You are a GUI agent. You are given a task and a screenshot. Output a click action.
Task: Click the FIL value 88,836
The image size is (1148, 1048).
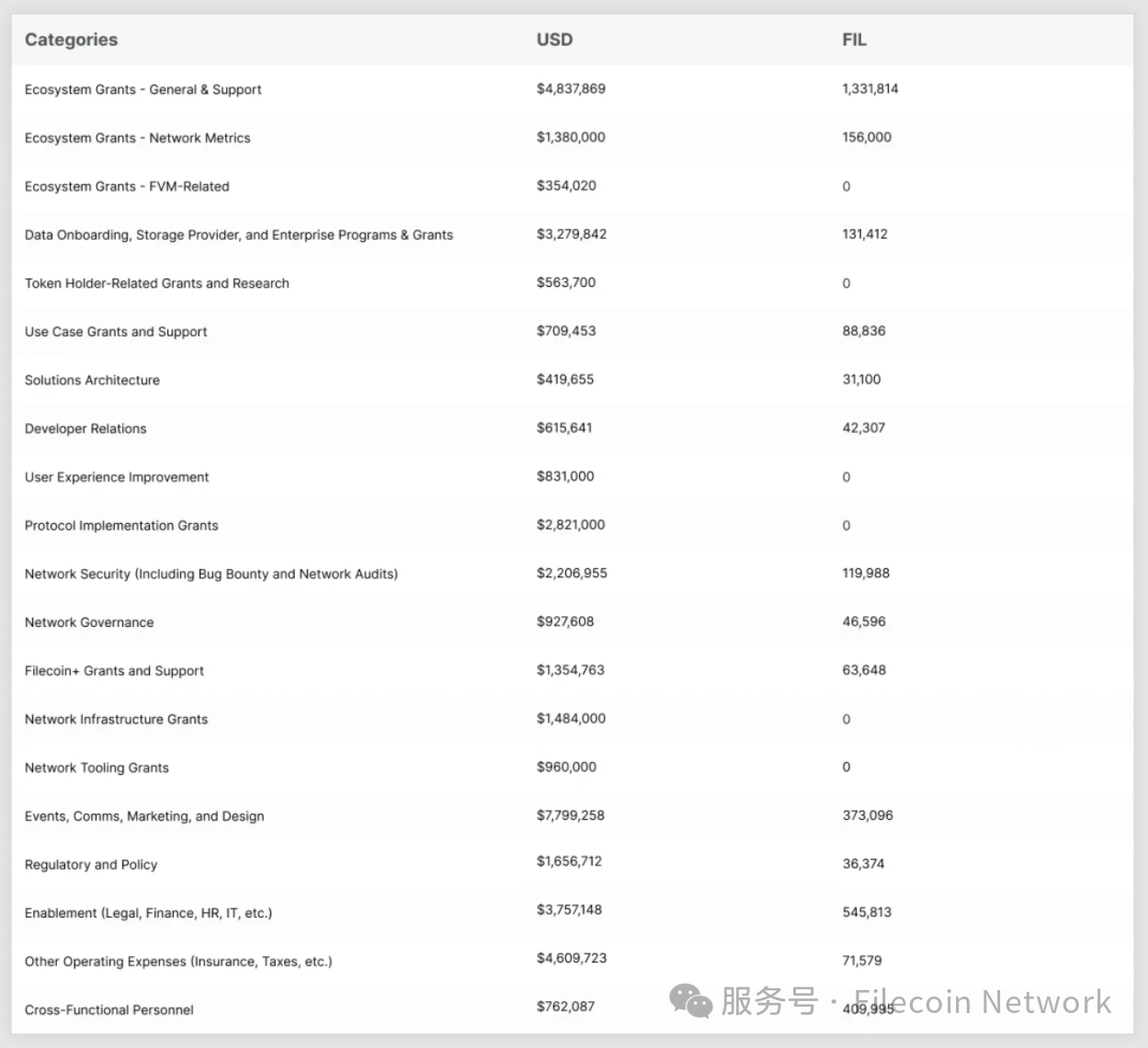click(x=864, y=331)
